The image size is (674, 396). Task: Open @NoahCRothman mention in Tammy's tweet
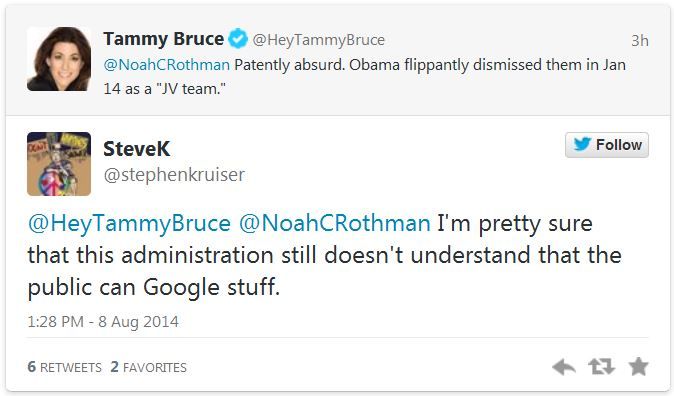[167, 65]
